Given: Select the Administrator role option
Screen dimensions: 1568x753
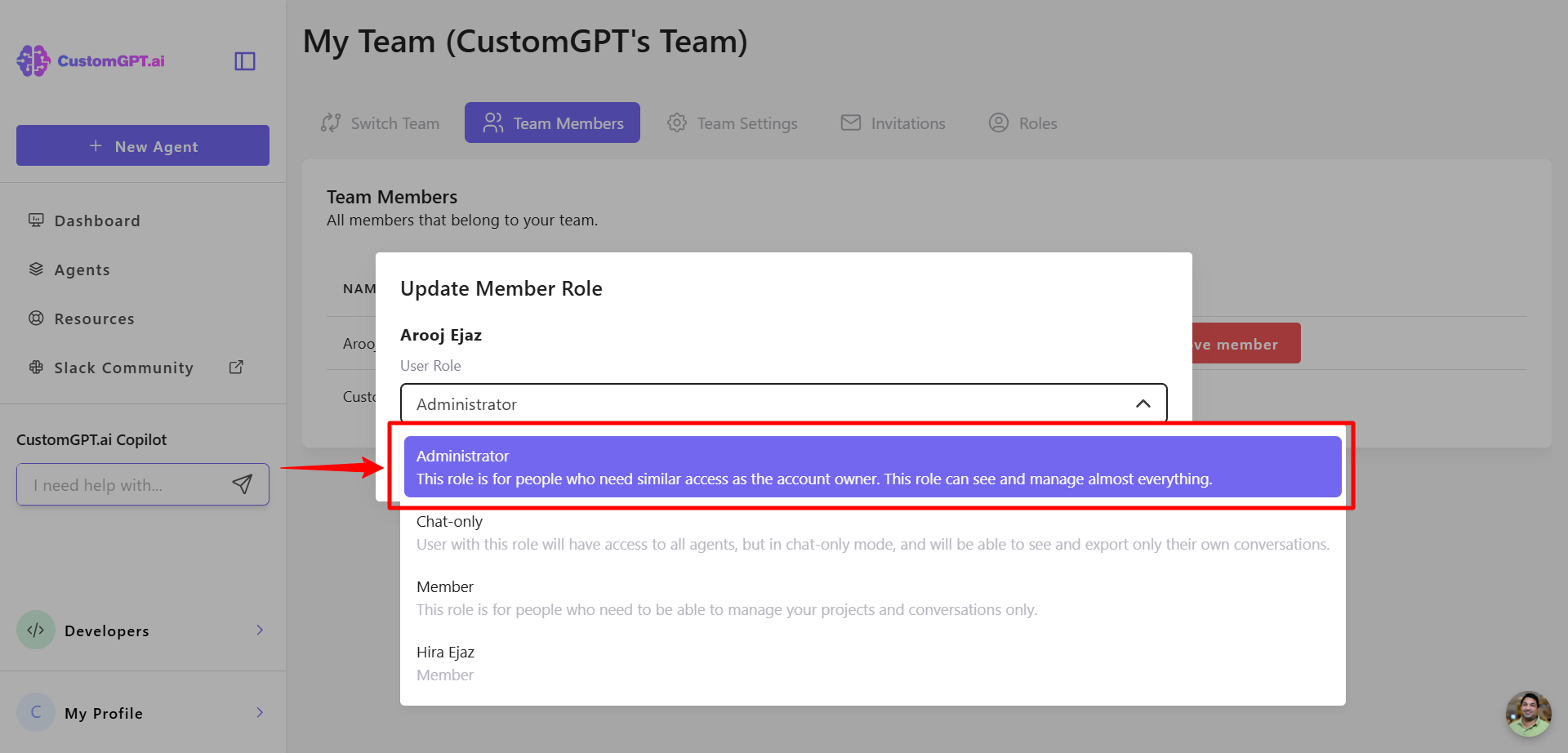Looking at the screenshot, I should (x=872, y=467).
